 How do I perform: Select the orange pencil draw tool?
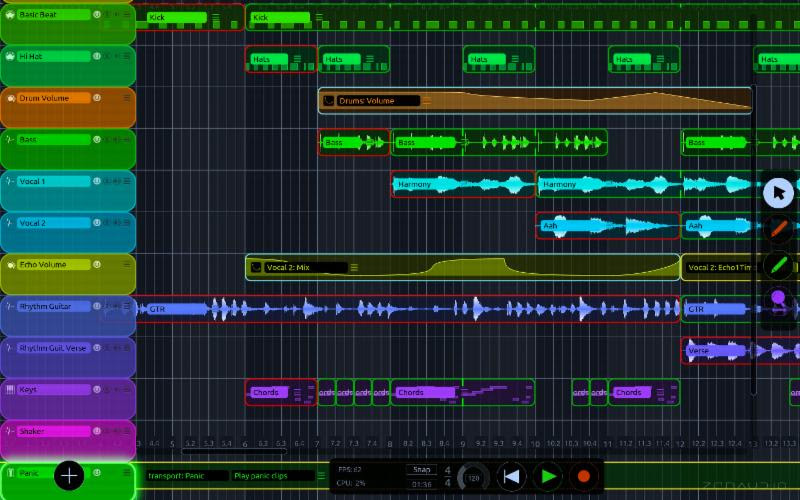(779, 229)
